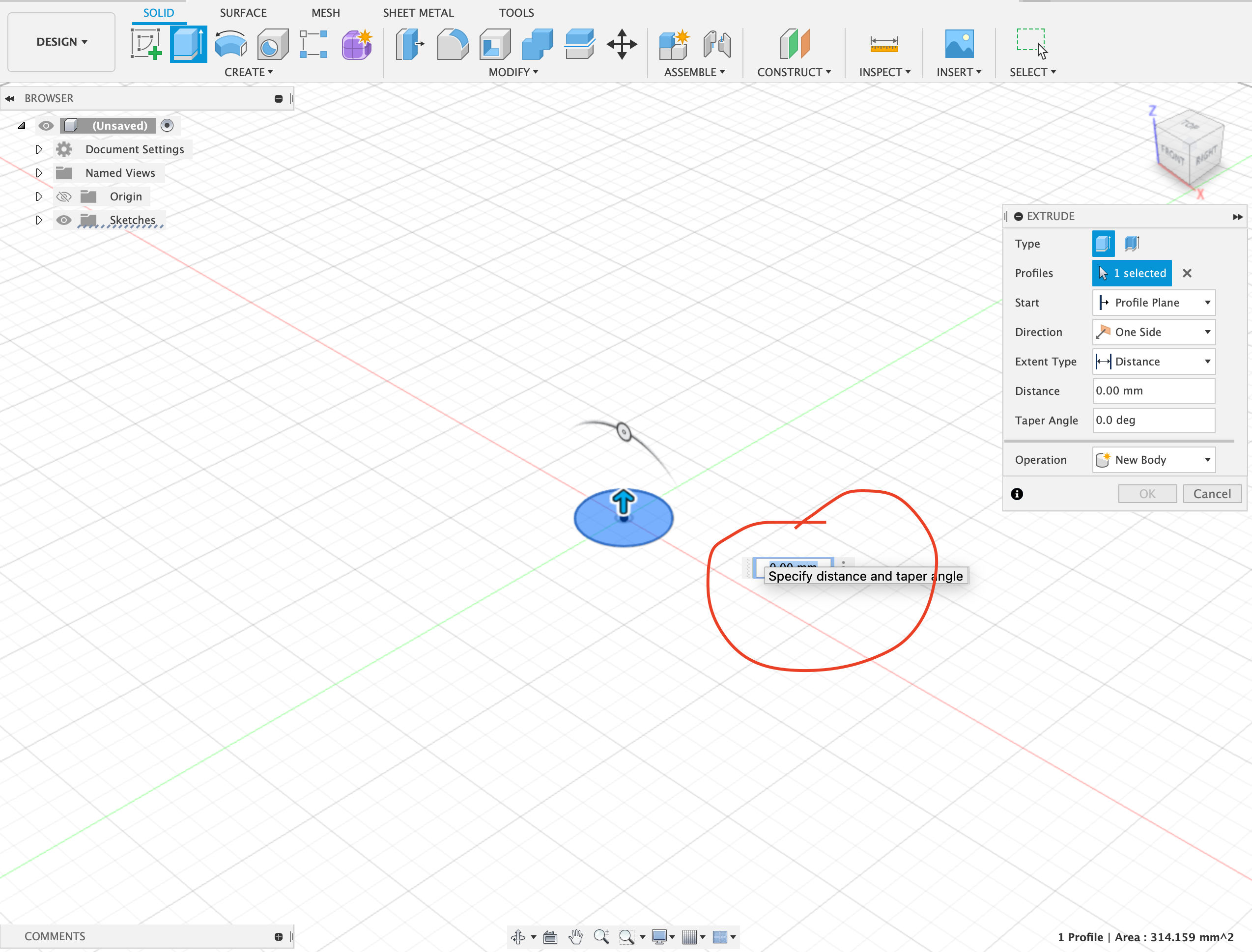Open the Inspect menu
This screenshot has height=952, width=1252.
pos(885,72)
